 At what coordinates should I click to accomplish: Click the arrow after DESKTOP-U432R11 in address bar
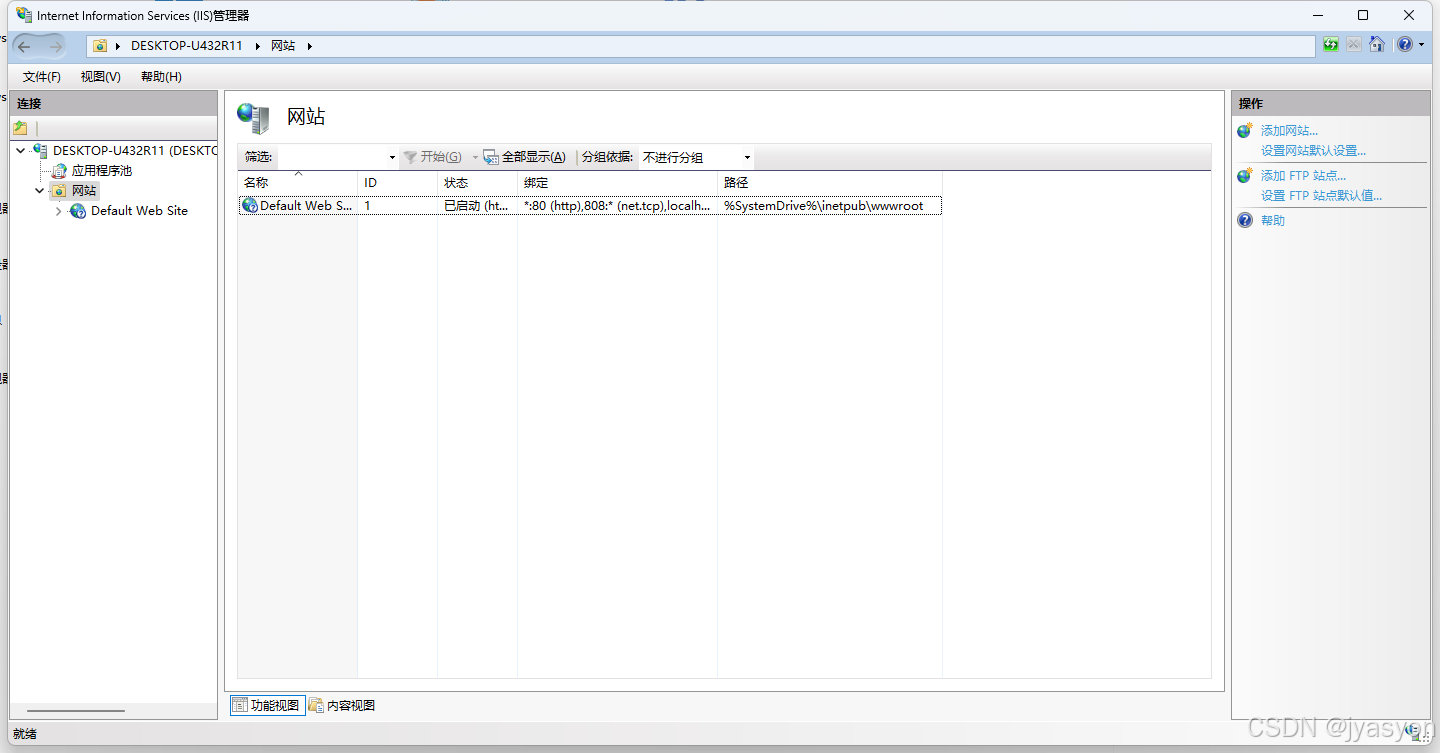(x=258, y=46)
